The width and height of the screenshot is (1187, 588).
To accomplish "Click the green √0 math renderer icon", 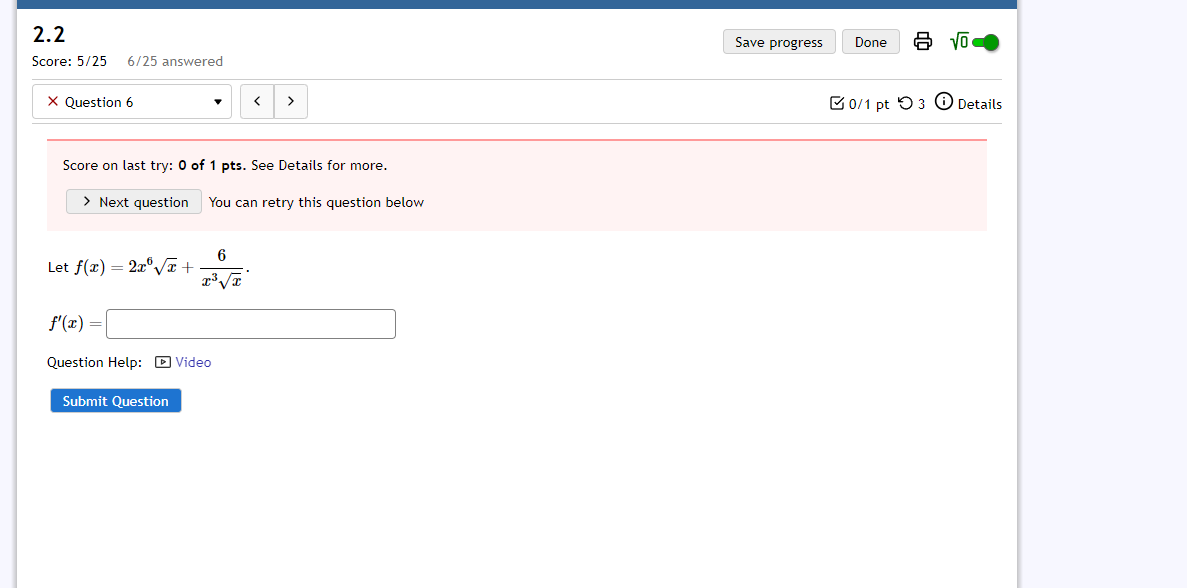I will pos(961,41).
